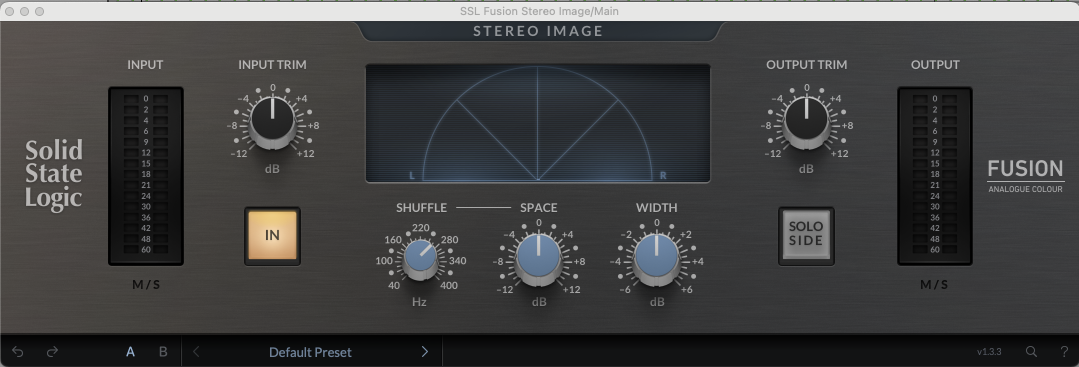Open help question mark icon
The width and height of the screenshot is (1079, 367).
coord(1065,352)
